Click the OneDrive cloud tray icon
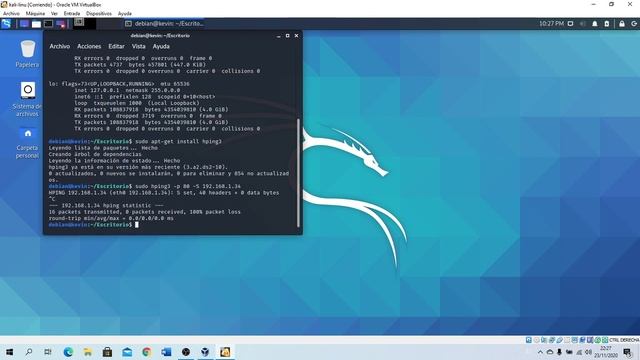 550,352
